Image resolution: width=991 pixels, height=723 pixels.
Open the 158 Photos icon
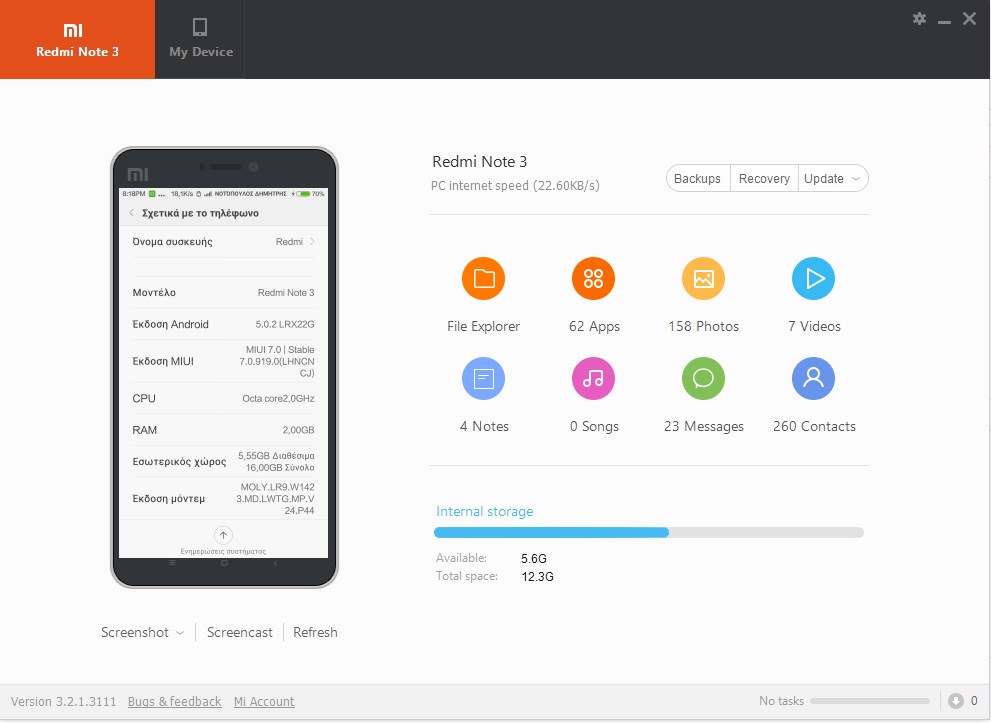(703, 279)
